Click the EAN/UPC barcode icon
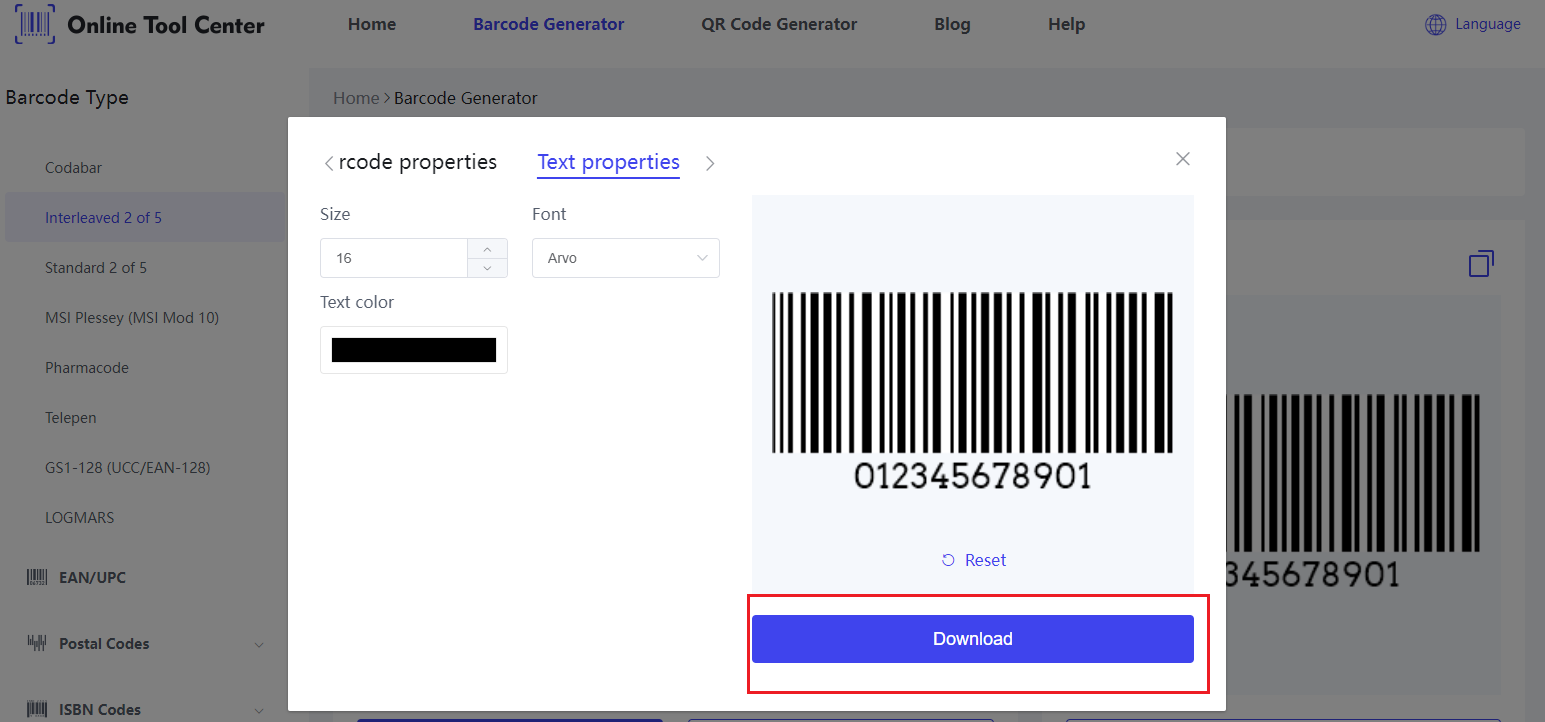The width and height of the screenshot is (1545, 722). coord(37,578)
